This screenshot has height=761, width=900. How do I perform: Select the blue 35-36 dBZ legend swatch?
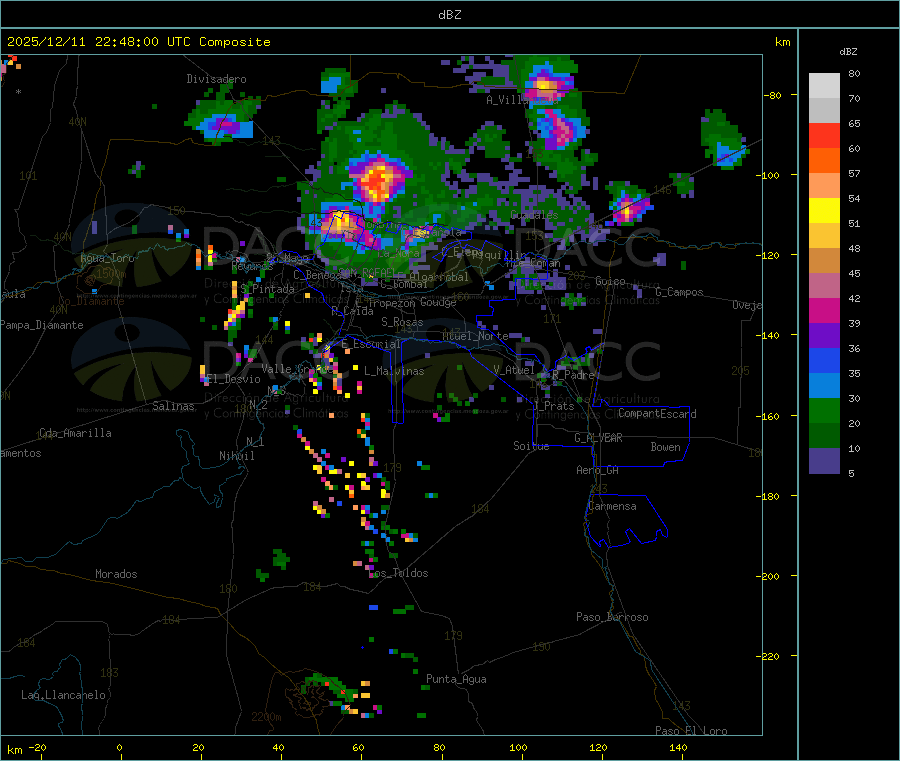824,360
